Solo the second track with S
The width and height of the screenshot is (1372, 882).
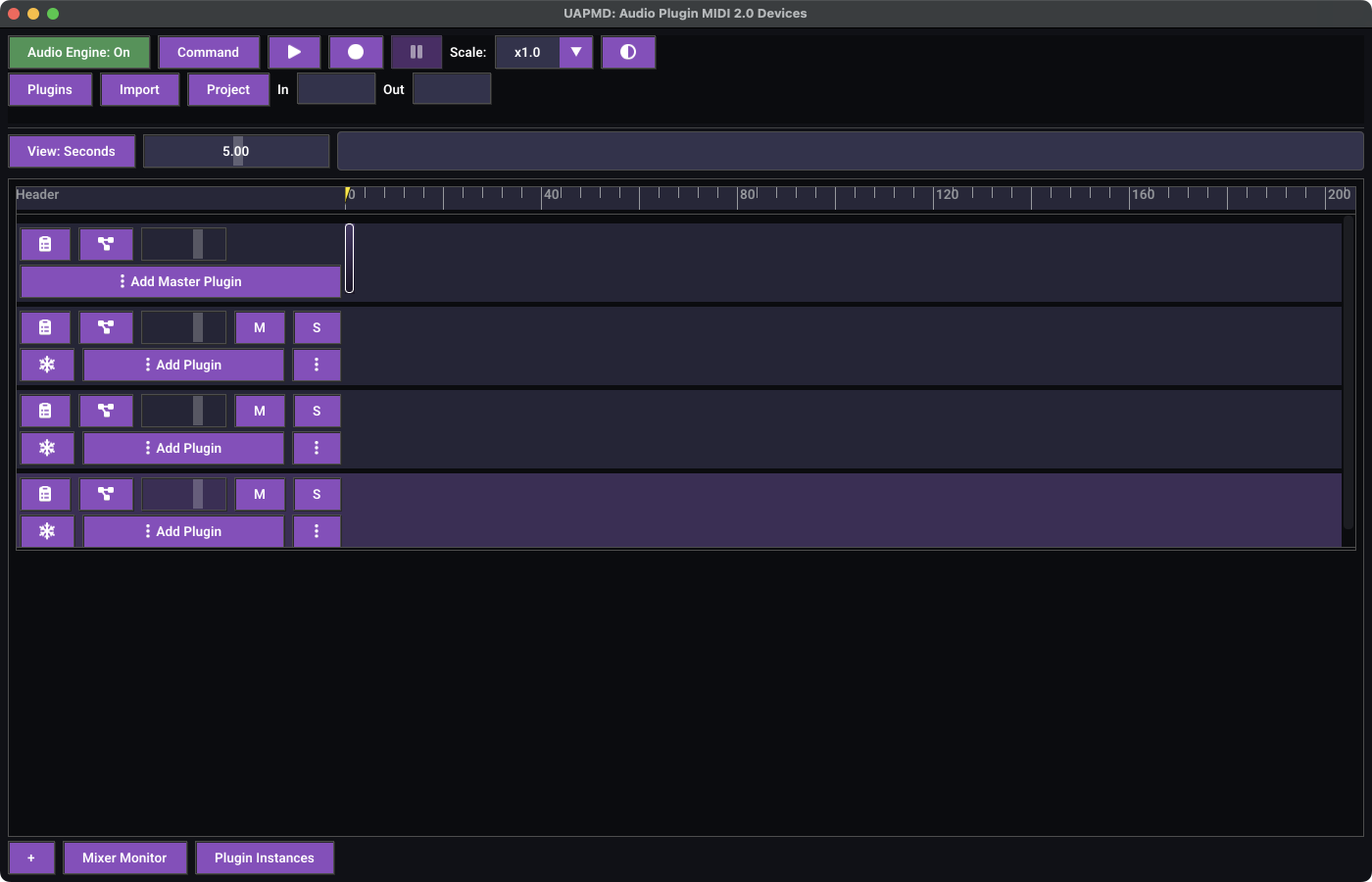(317, 411)
